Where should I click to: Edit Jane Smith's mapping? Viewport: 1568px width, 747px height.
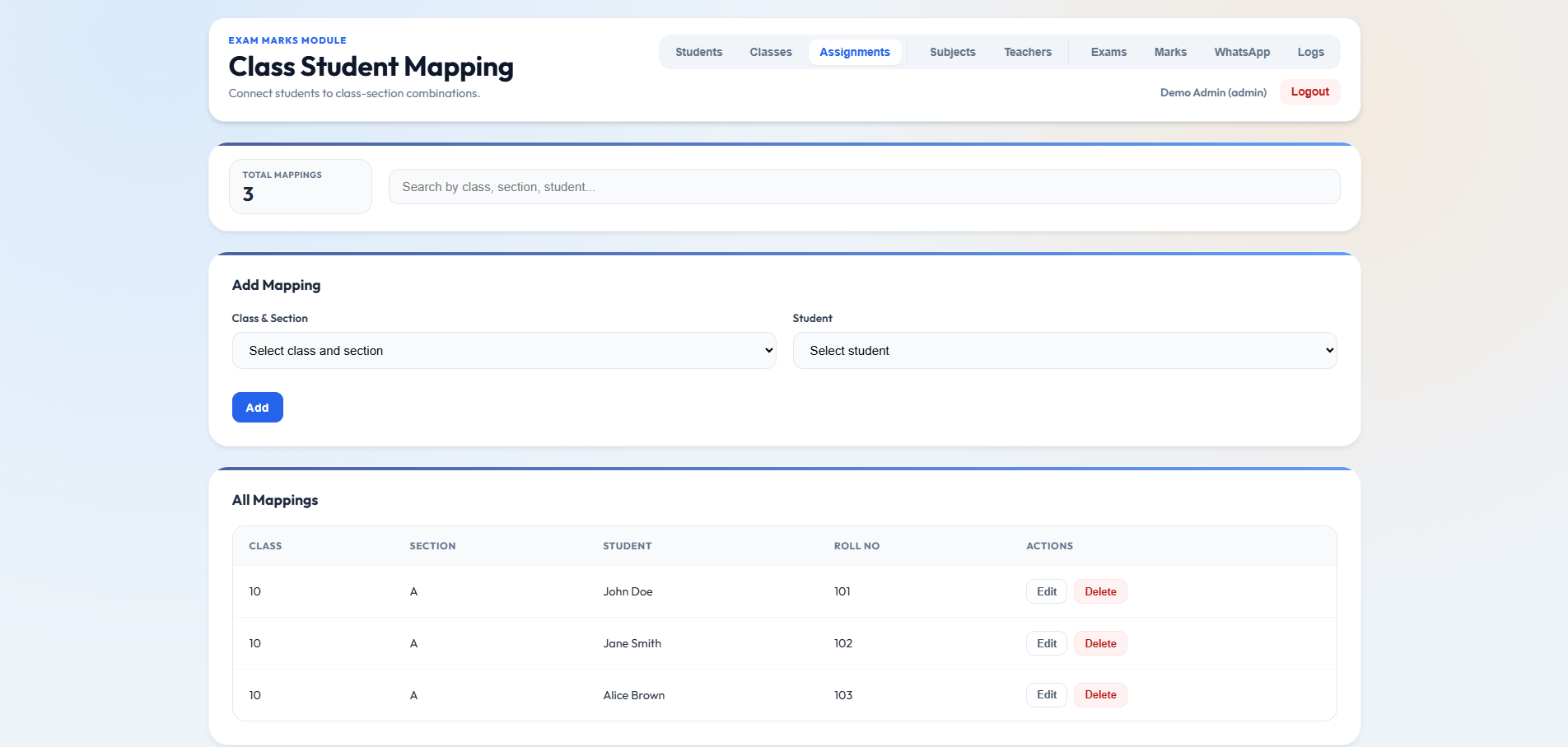tap(1047, 643)
